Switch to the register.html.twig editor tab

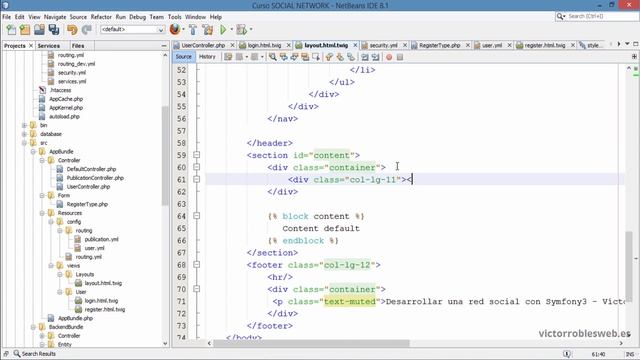[545, 45]
